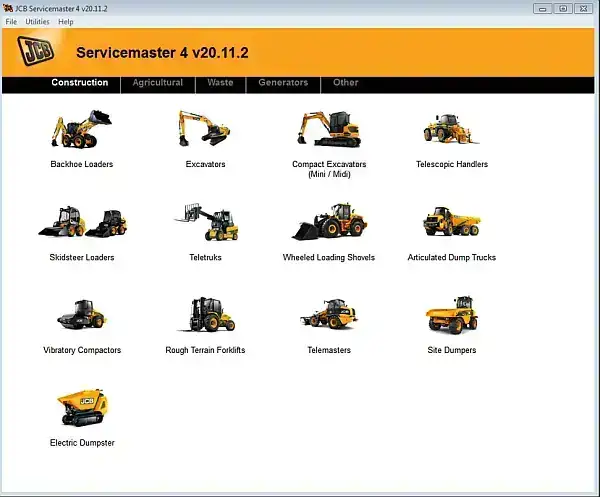This screenshot has height=497, width=600.
Task: Switch to the Agricultural tab
Action: pyautogui.click(x=158, y=83)
